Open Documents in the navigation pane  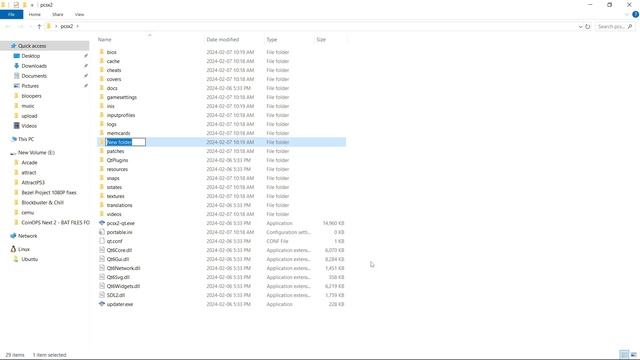(x=34, y=76)
